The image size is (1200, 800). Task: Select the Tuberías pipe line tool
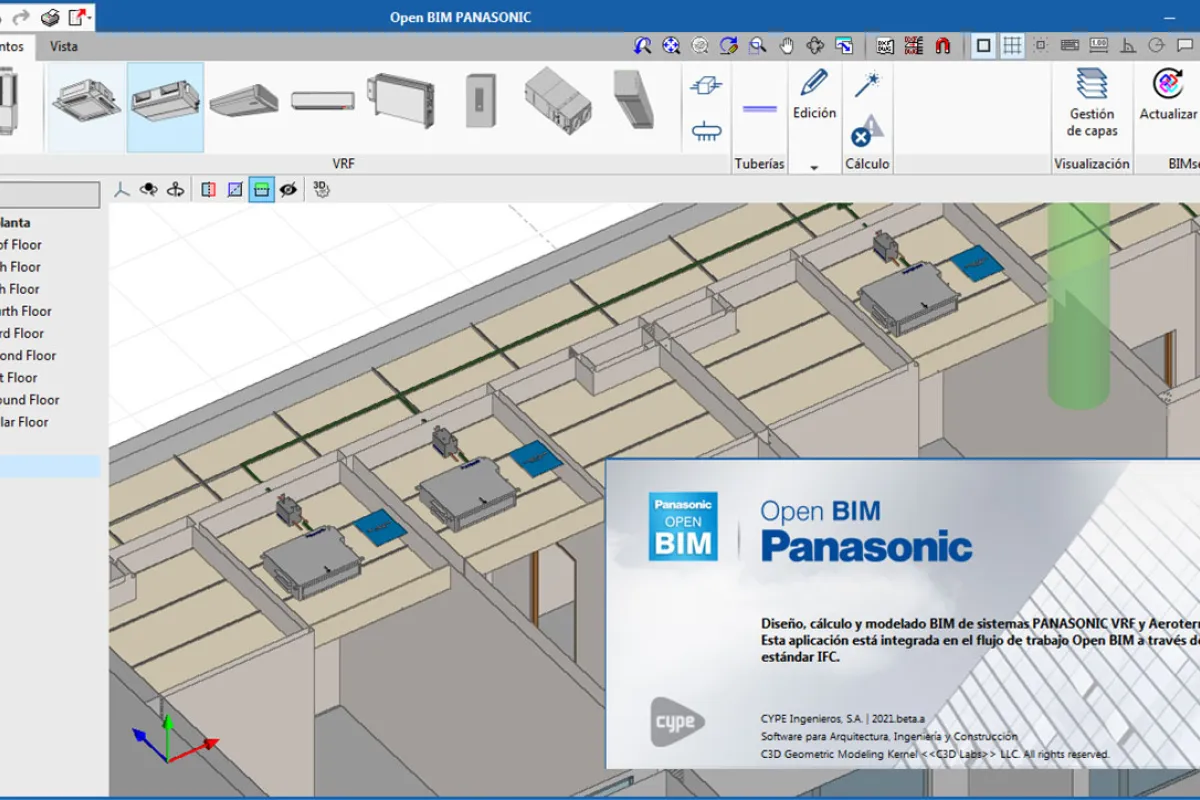pyautogui.click(x=760, y=108)
